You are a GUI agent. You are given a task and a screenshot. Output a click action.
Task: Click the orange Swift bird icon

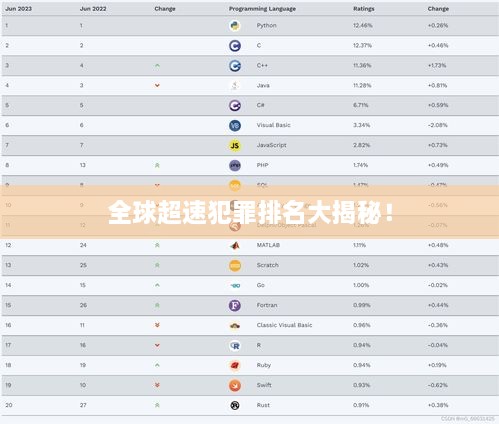coord(235,386)
